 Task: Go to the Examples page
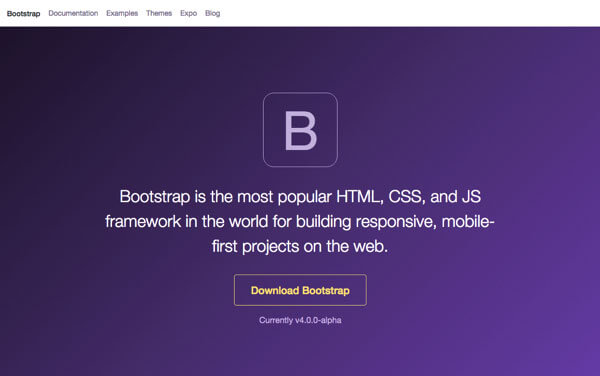122,13
